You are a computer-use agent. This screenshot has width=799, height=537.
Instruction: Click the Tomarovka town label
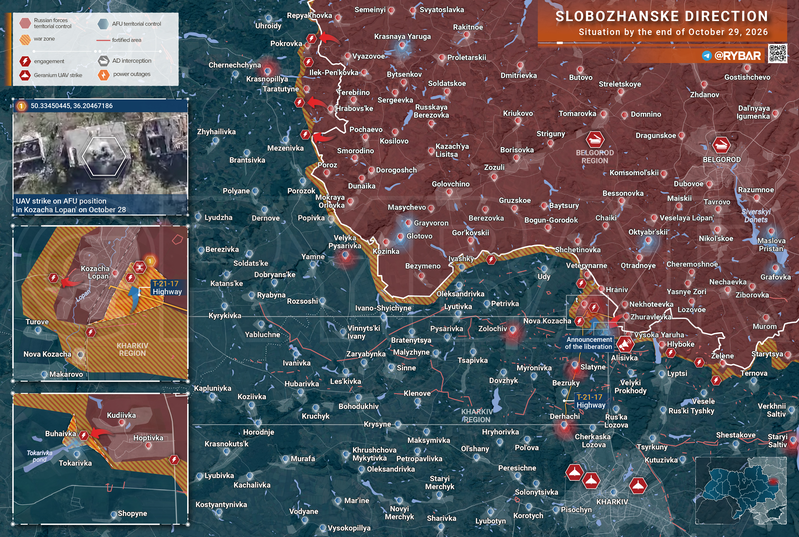click(577, 113)
